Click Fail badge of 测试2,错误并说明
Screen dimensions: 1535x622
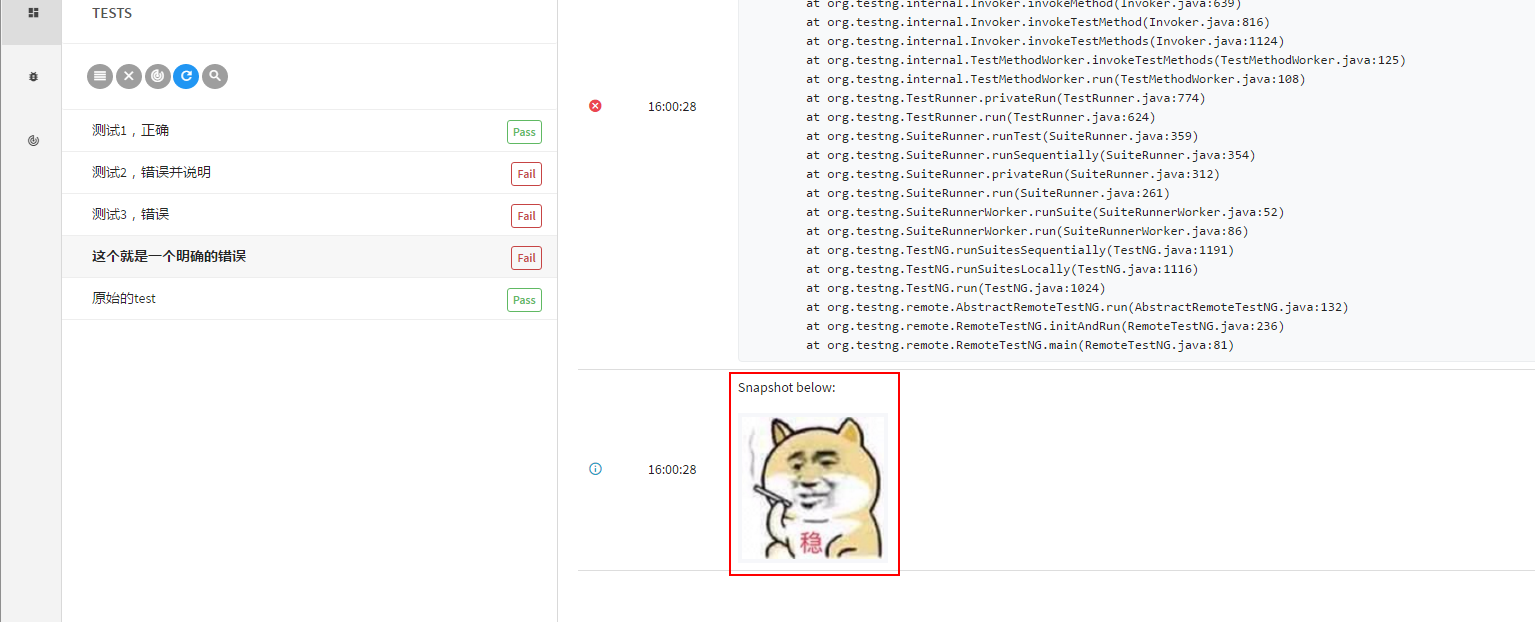(x=526, y=174)
